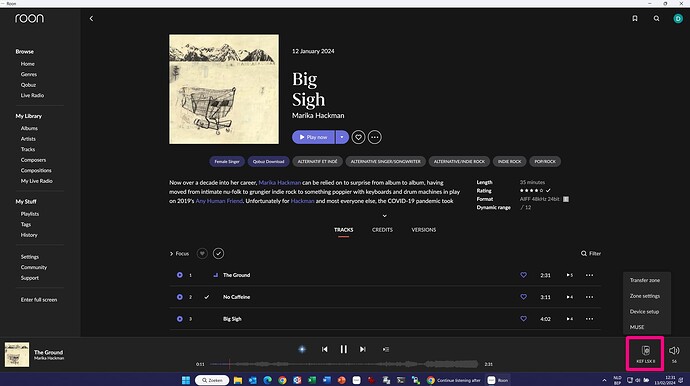The width and height of the screenshot is (690, 386).
Task: Open the Any Human Friend link
Action: (219, 201)
